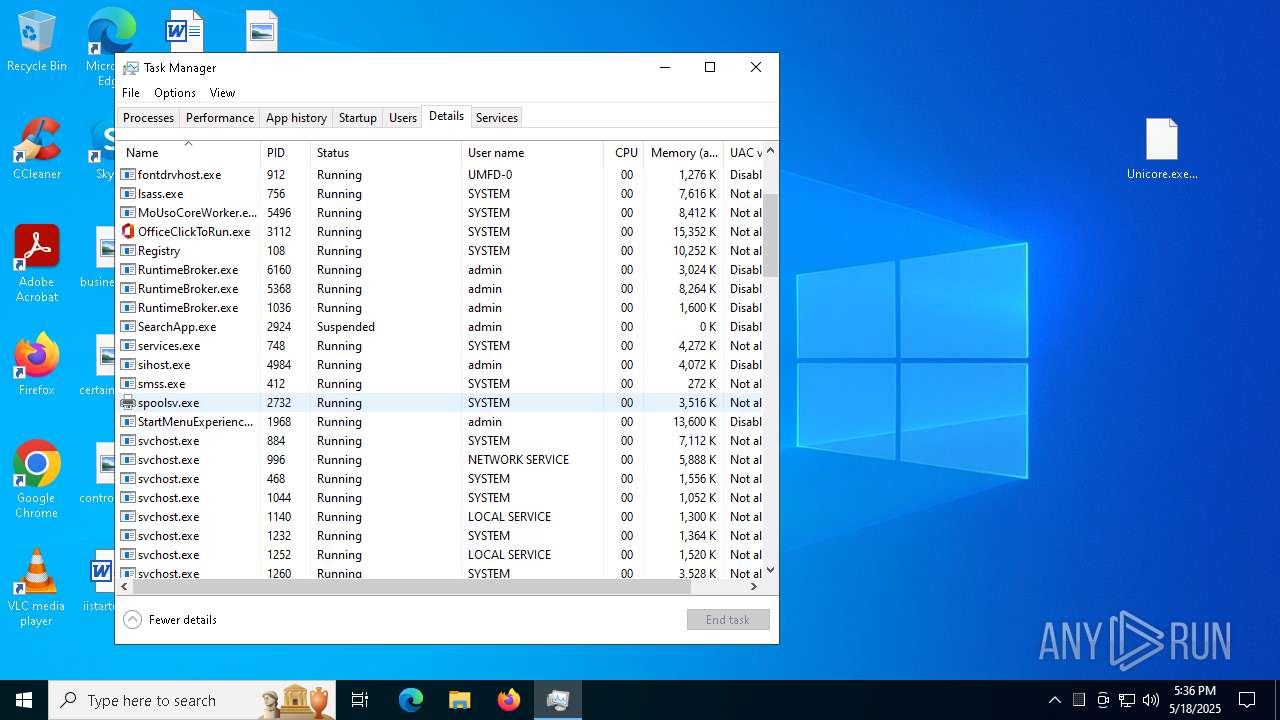Image resolution: width=1280 pixels, height=720 pixels.
Task: Click memory value 15,352 K
Action: [x=693, y=232]
